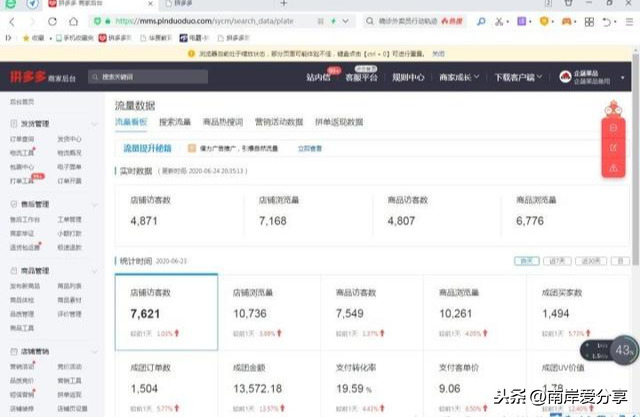Click the page vertical scrollbar
This screenshot has width=640, height=417.
[x=636, y=159]
